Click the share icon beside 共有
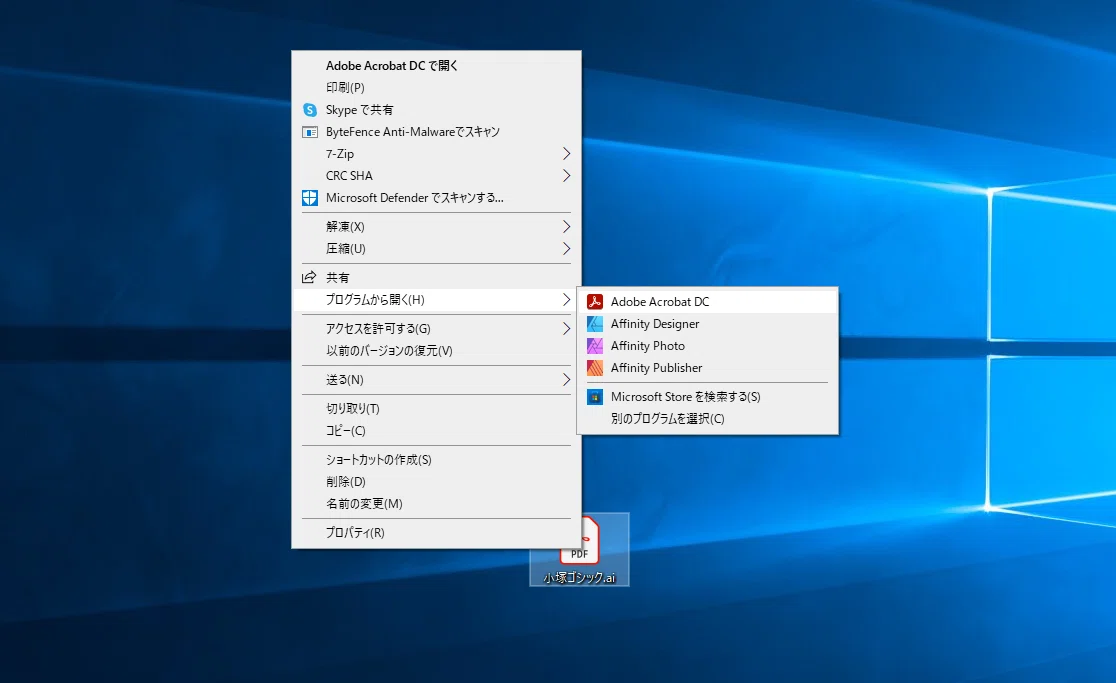The width and height of the screenshot is (1116, 683). click(309, 277)
